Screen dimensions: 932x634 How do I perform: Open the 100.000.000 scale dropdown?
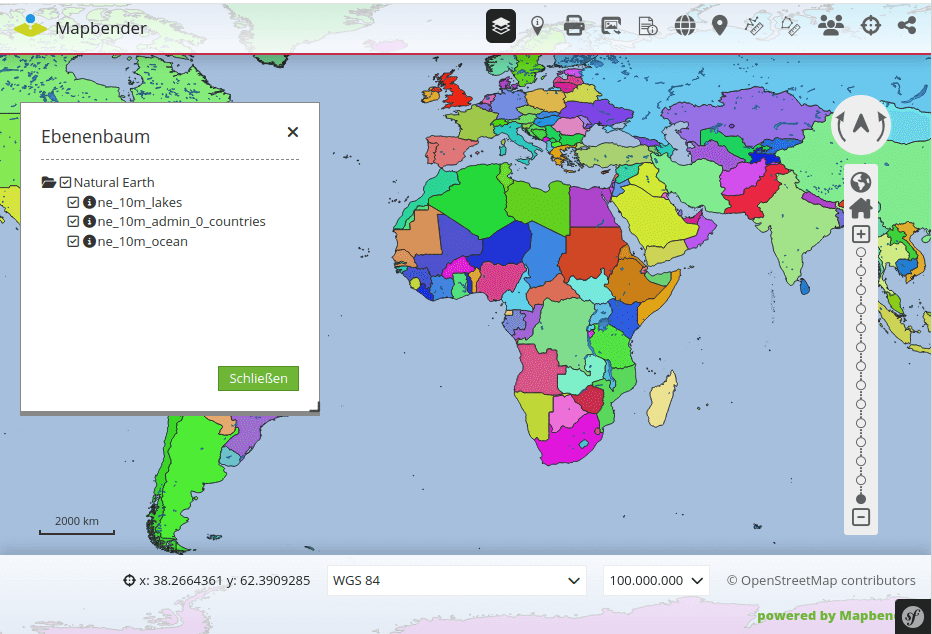(656, 580)
